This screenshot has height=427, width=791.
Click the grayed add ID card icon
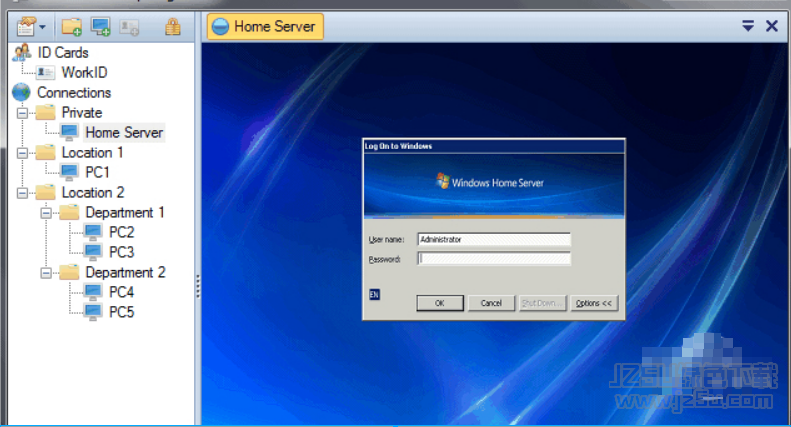coord(129,27)
